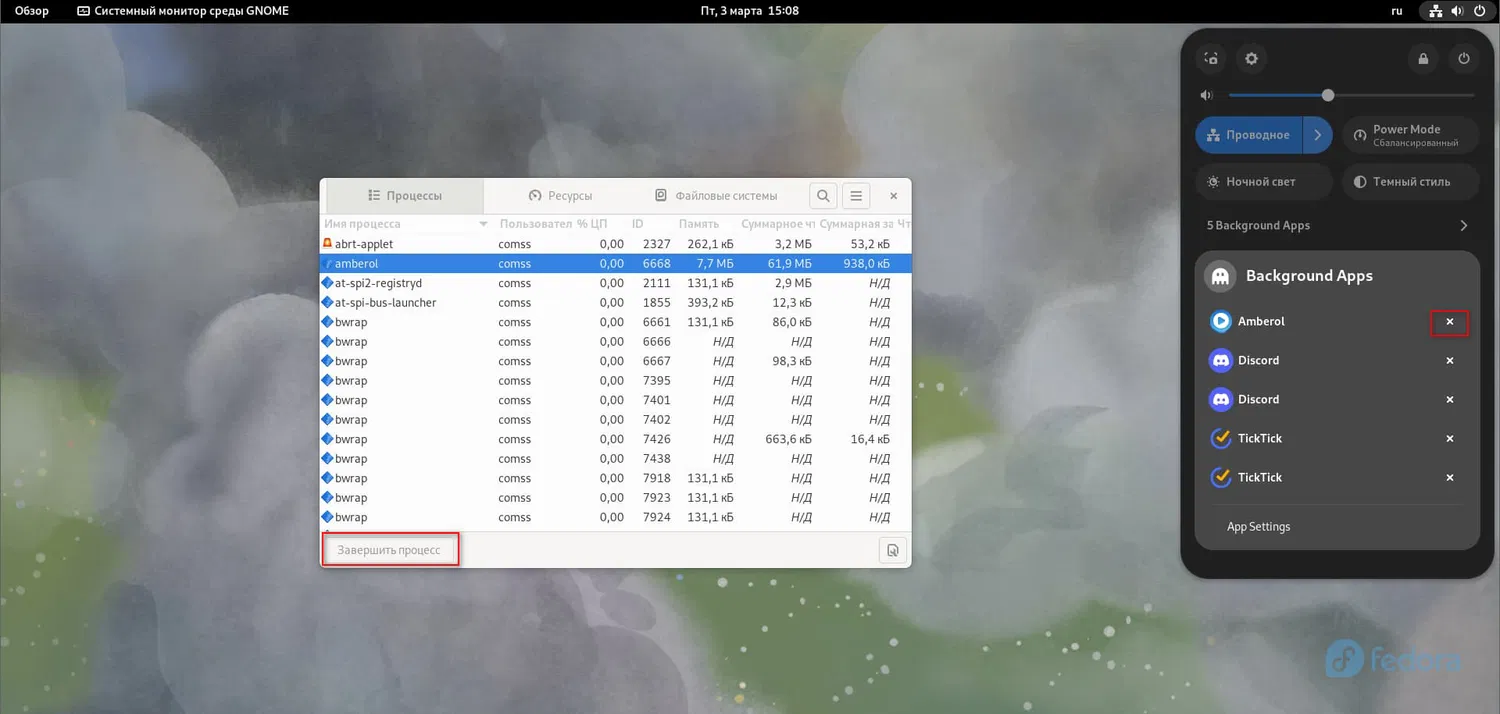Click the ID value 2327
This screenshot has width=1500, height=714.
tap(657, 245)
